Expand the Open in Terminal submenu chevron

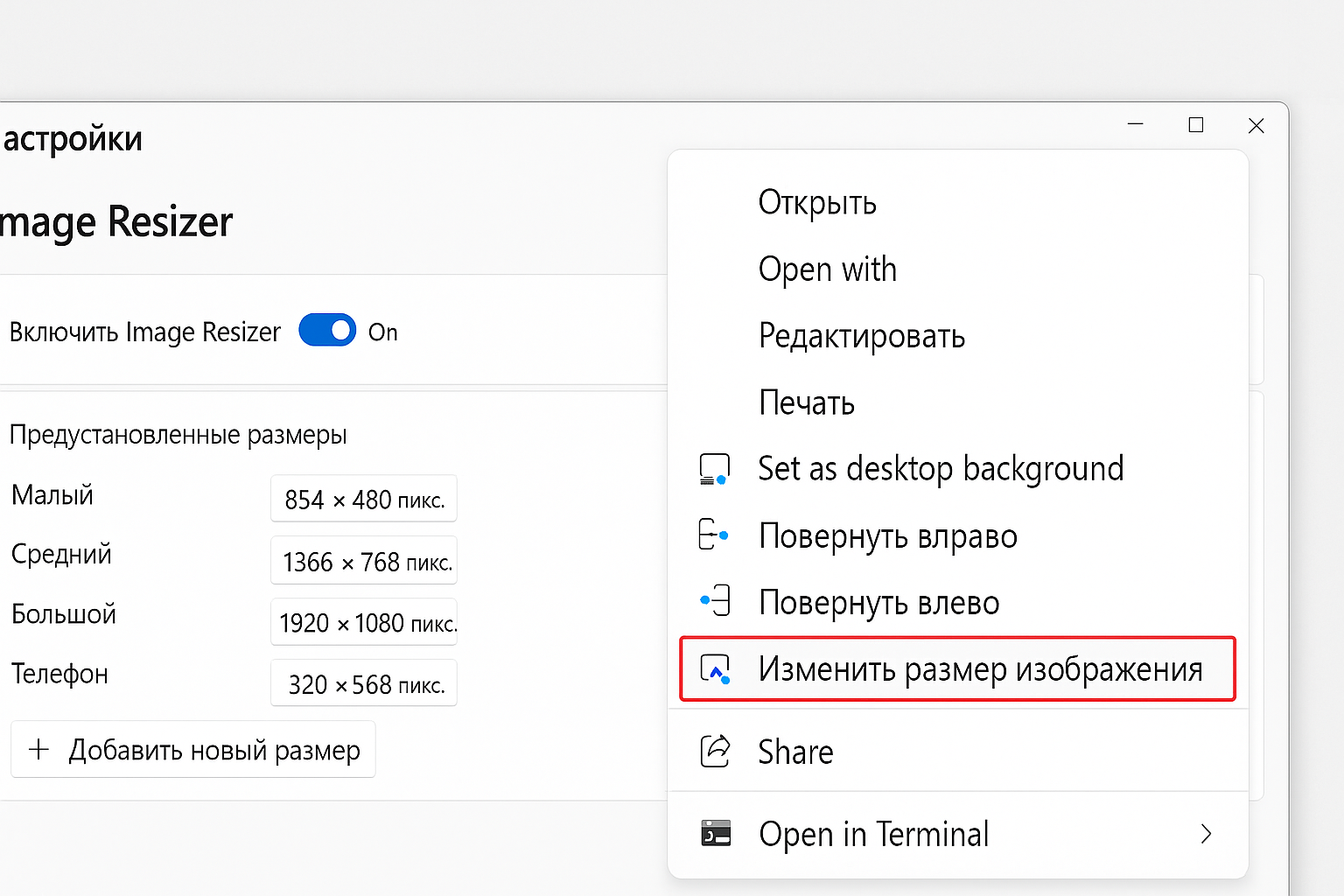(x=1206, y=833)
